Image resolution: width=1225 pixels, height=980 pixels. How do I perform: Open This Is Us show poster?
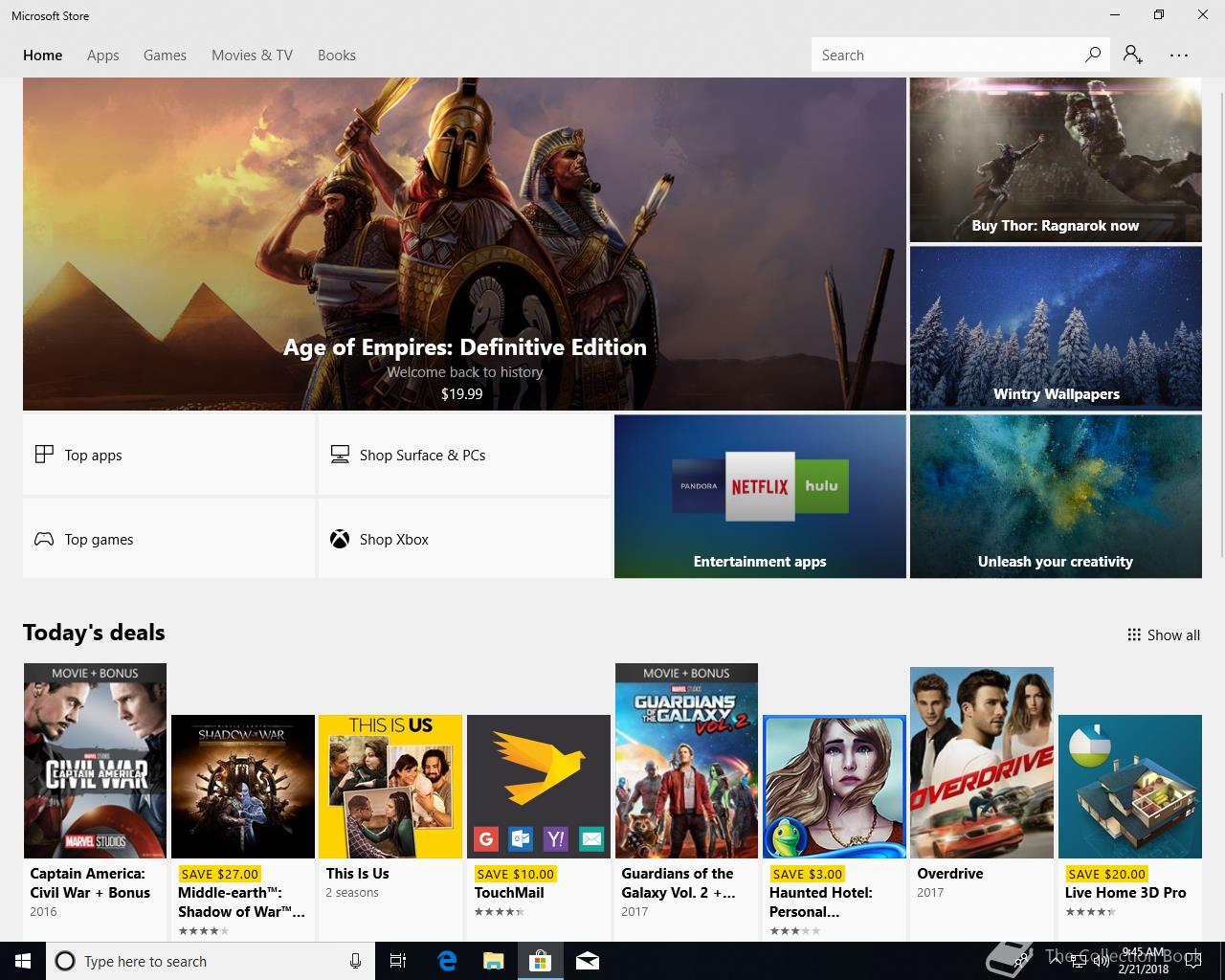pos(390,787)
